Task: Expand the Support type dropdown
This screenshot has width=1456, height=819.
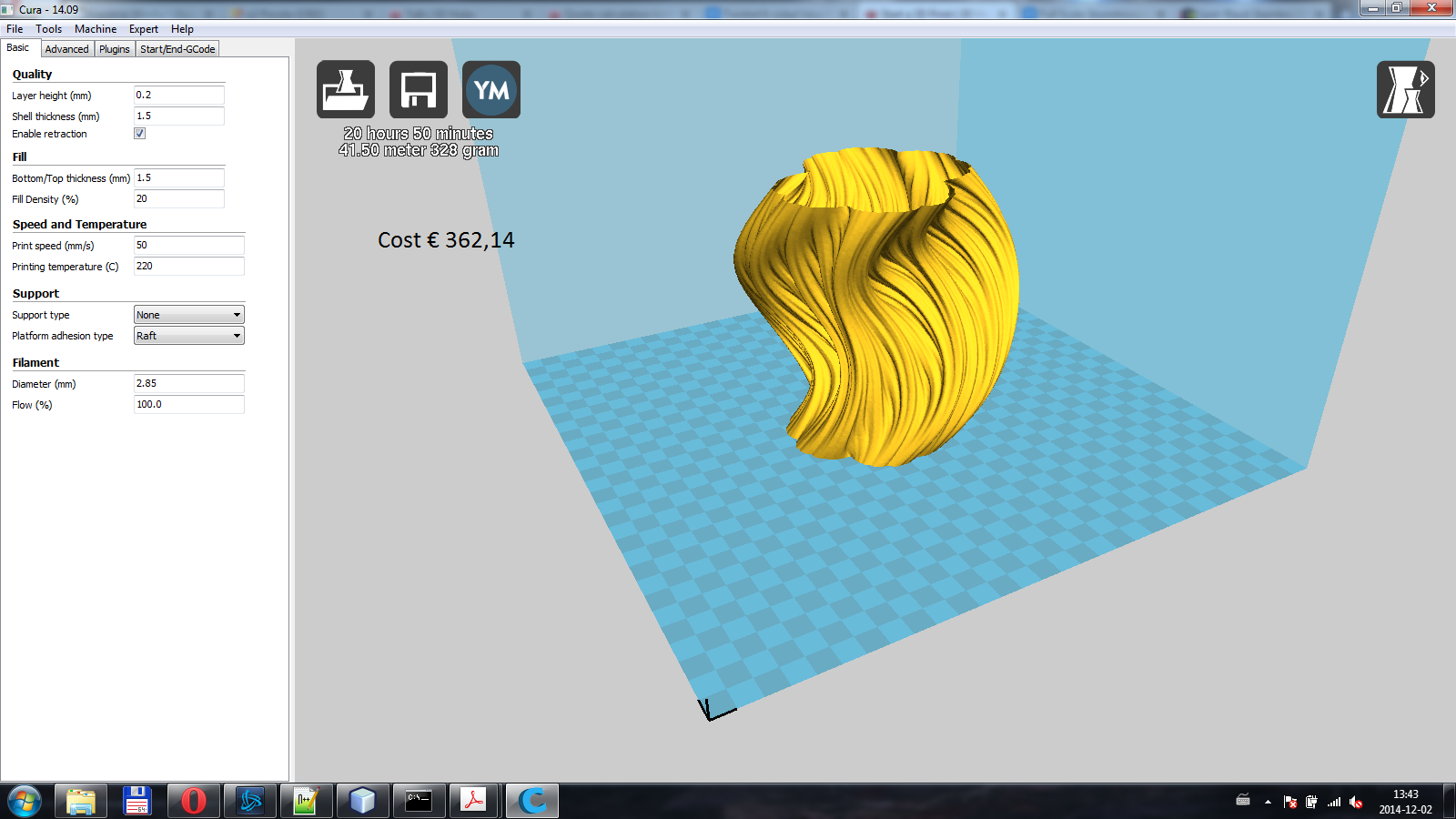Action: tap(189, 315)
